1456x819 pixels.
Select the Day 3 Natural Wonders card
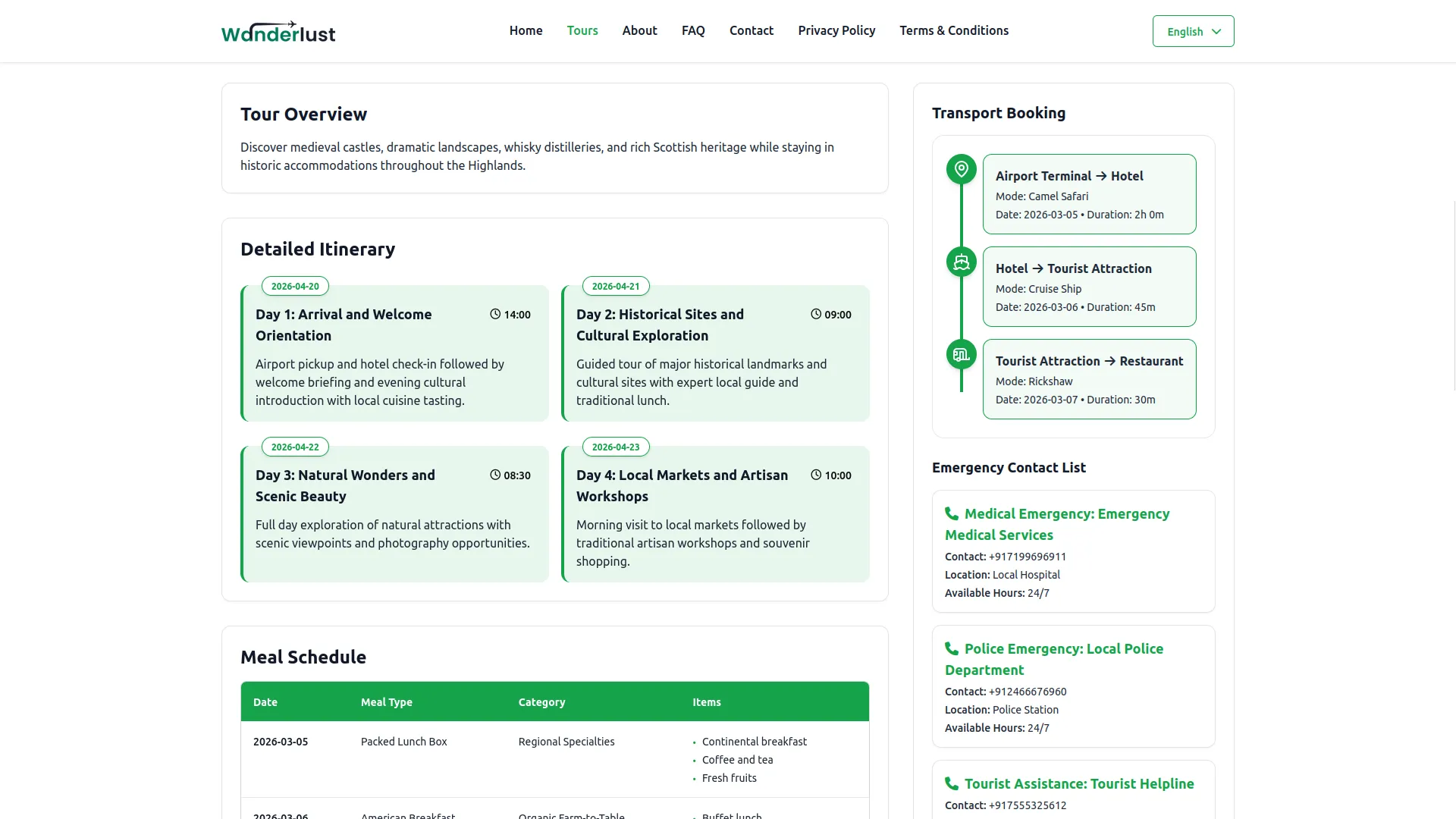coord(394,514)
